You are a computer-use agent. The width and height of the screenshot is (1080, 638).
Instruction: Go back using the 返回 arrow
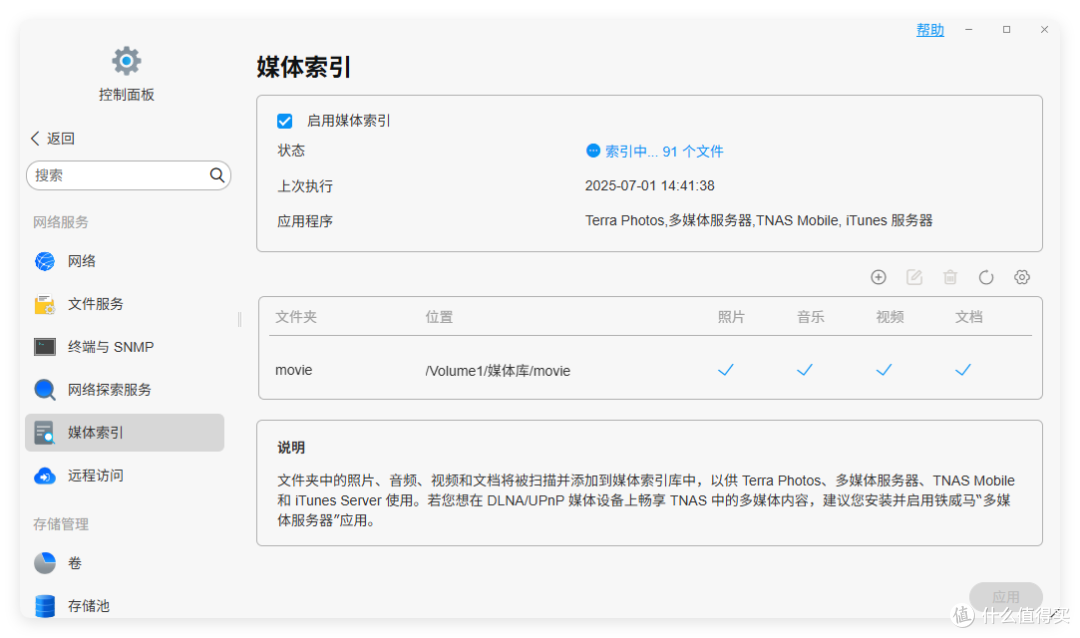[x=52, y=138]
